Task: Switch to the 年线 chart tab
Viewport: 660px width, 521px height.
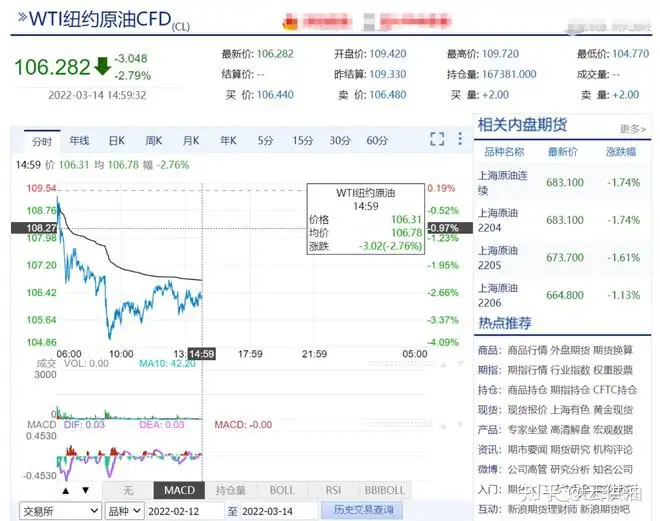Action: pos(79,141)
